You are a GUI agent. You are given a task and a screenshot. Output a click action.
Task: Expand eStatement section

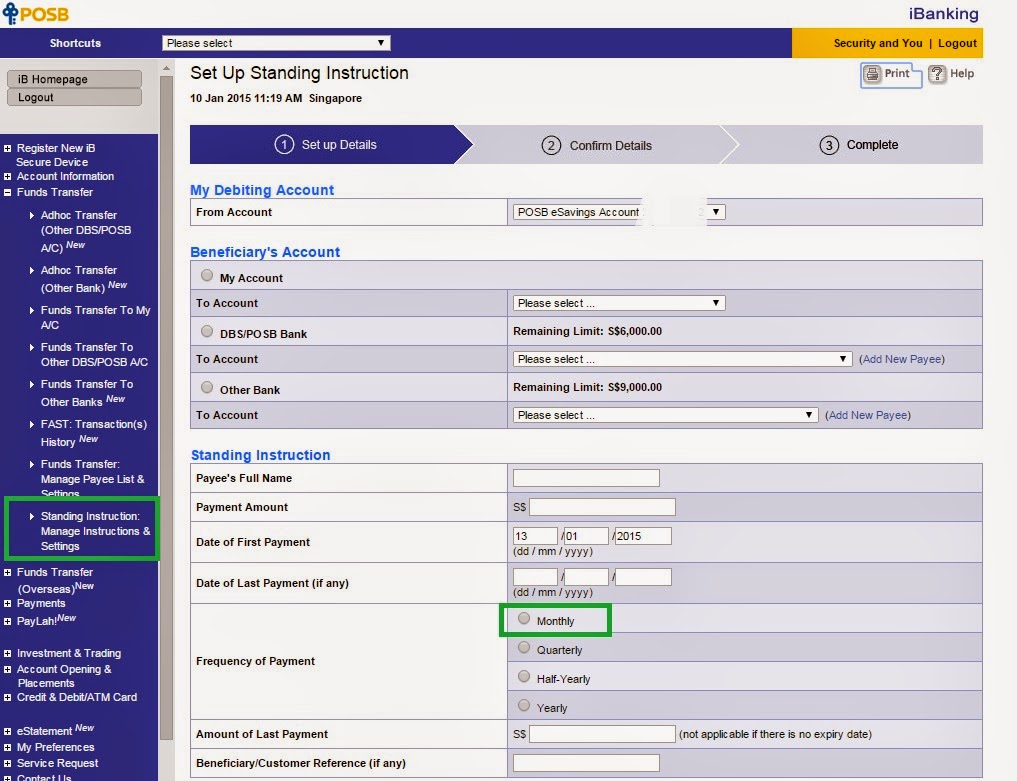point(8,731)
